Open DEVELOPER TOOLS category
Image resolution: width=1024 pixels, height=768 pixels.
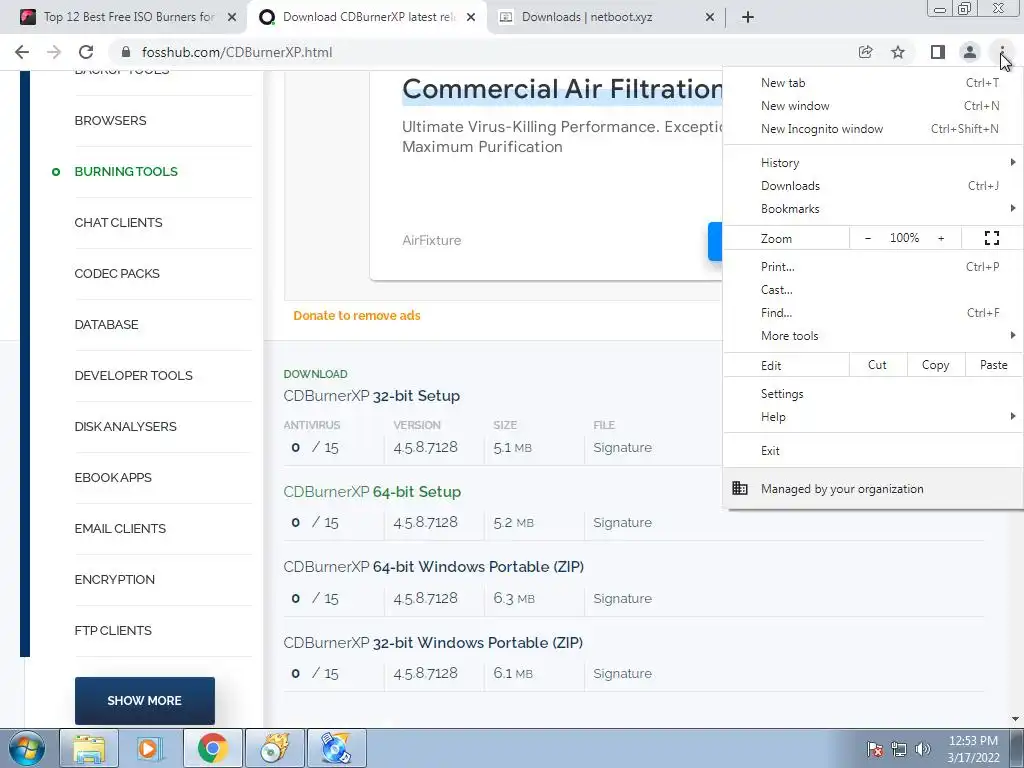133,376
